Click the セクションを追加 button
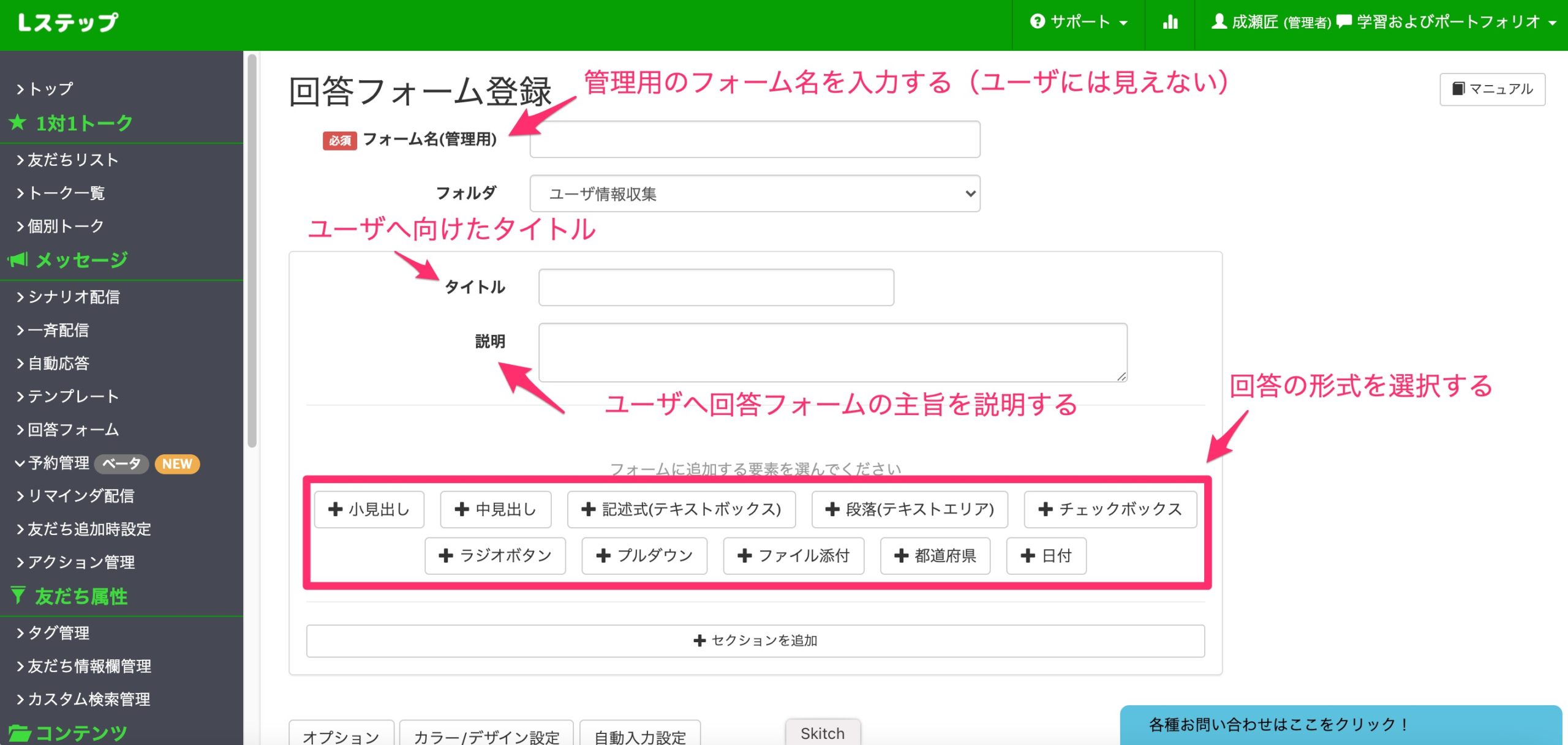The image size is (1568, 745). (755, 641)
